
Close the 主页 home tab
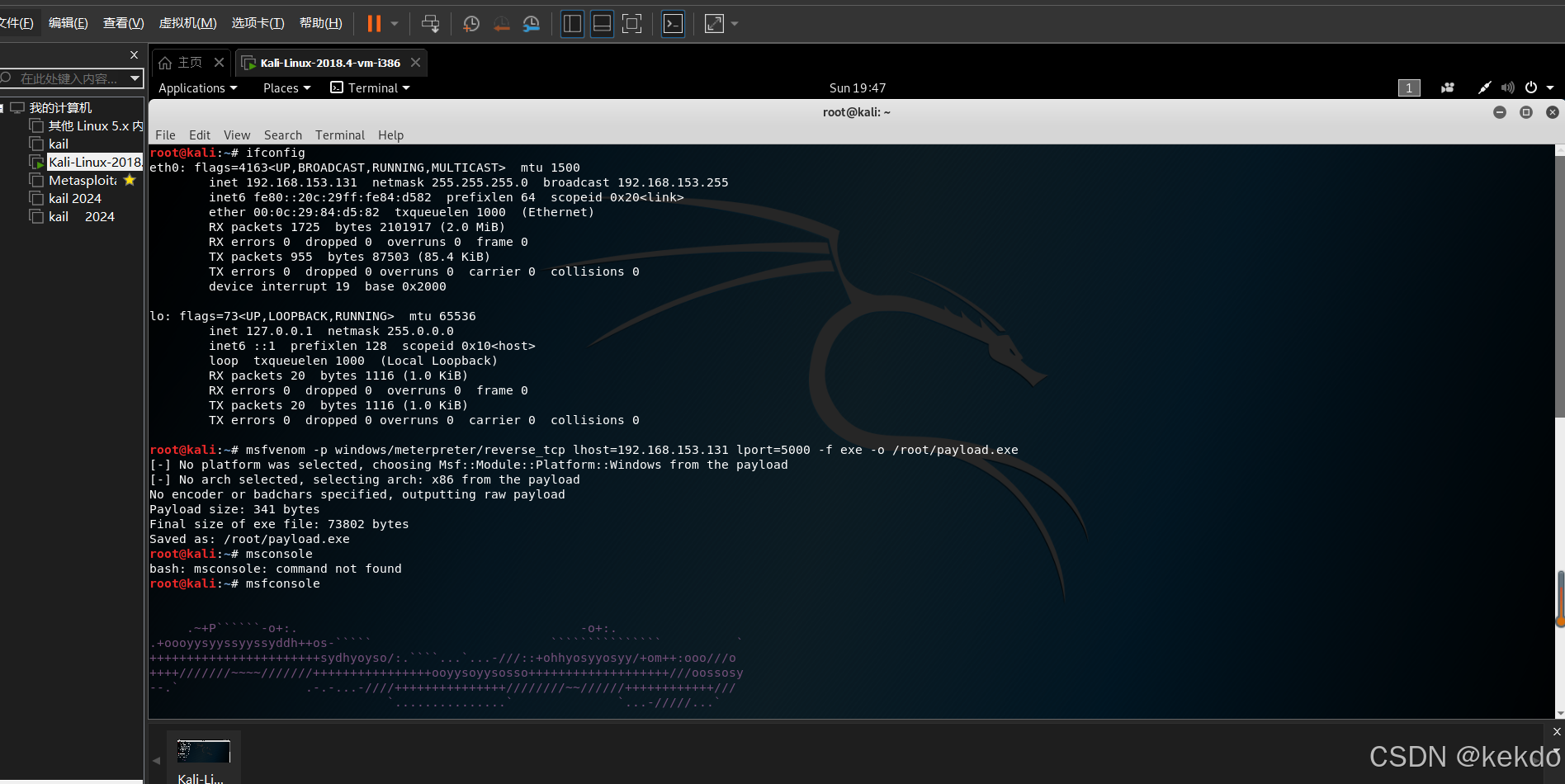pos(219,63)
